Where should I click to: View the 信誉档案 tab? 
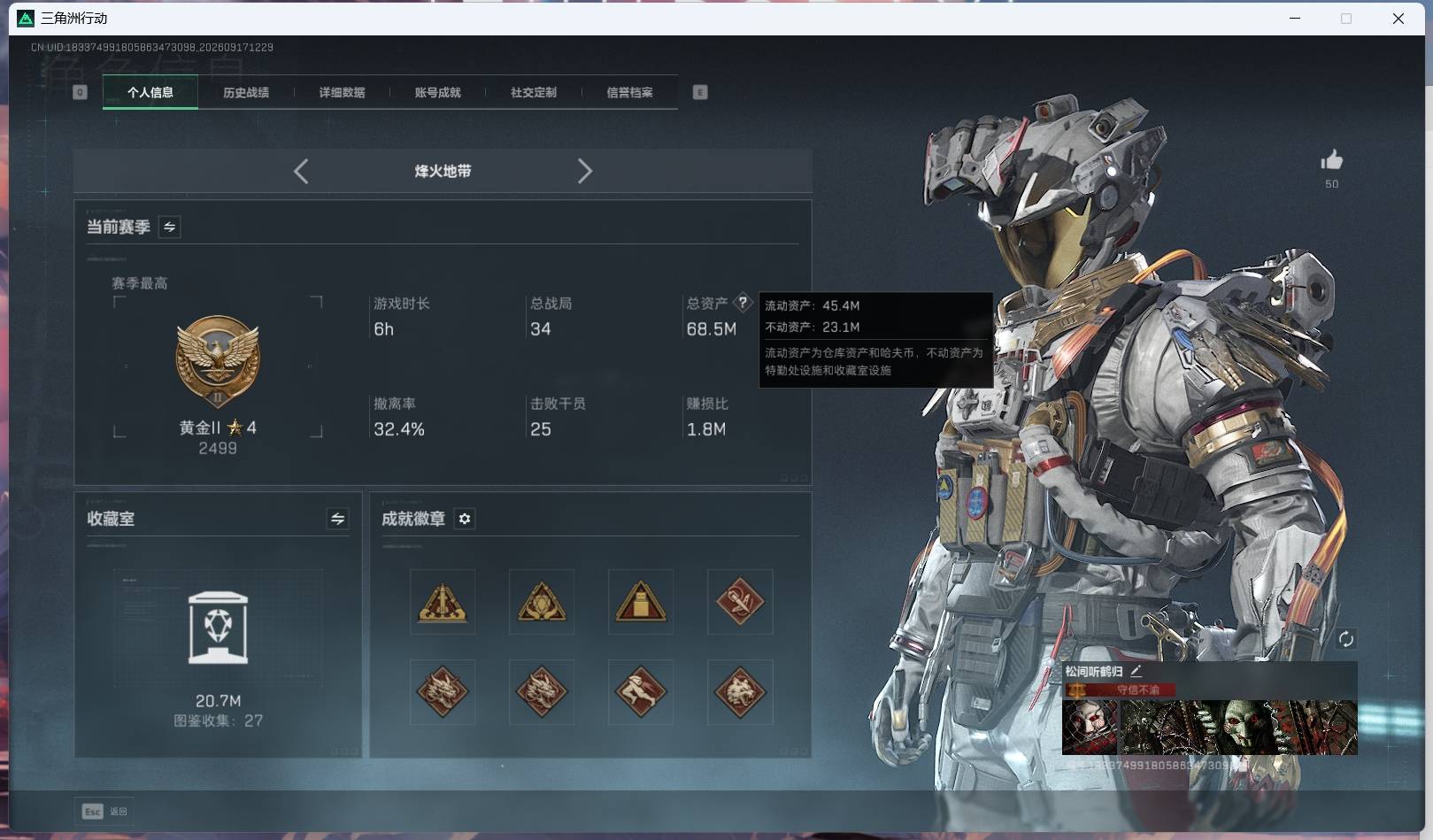(x=629, y=92)
